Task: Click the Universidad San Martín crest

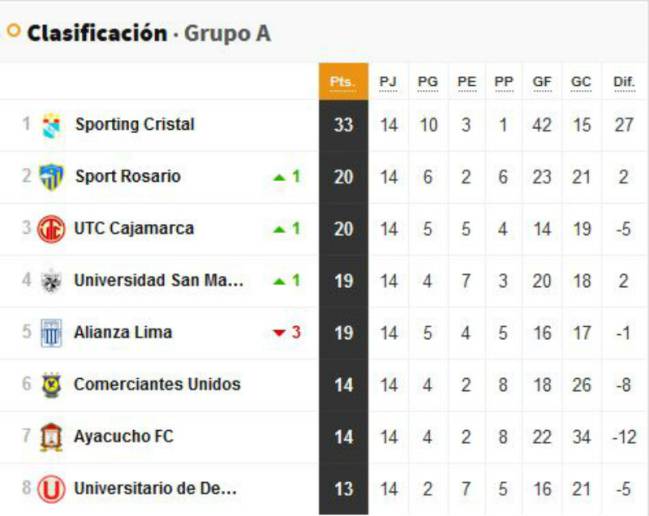Action: tap(51, 281)
